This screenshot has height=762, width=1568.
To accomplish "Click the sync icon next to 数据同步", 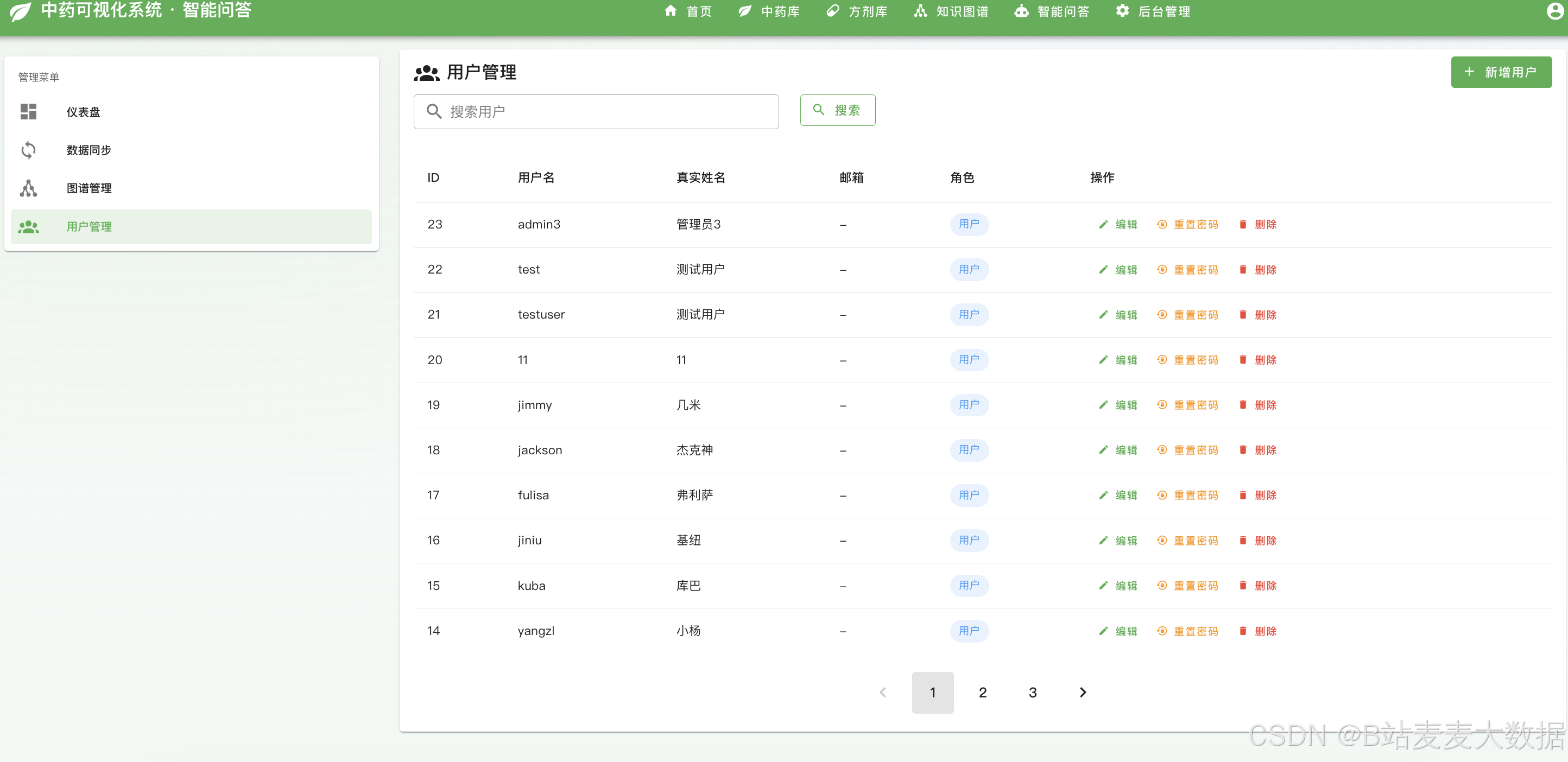I will click(29, 150).
